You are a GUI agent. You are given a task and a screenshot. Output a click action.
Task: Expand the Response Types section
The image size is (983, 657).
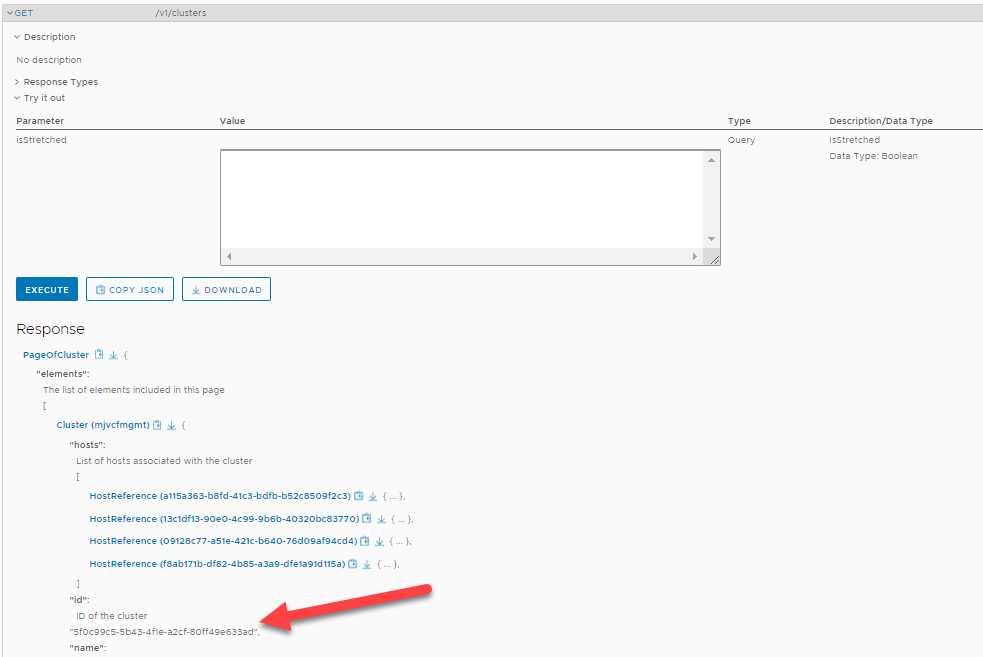point(17,82)
